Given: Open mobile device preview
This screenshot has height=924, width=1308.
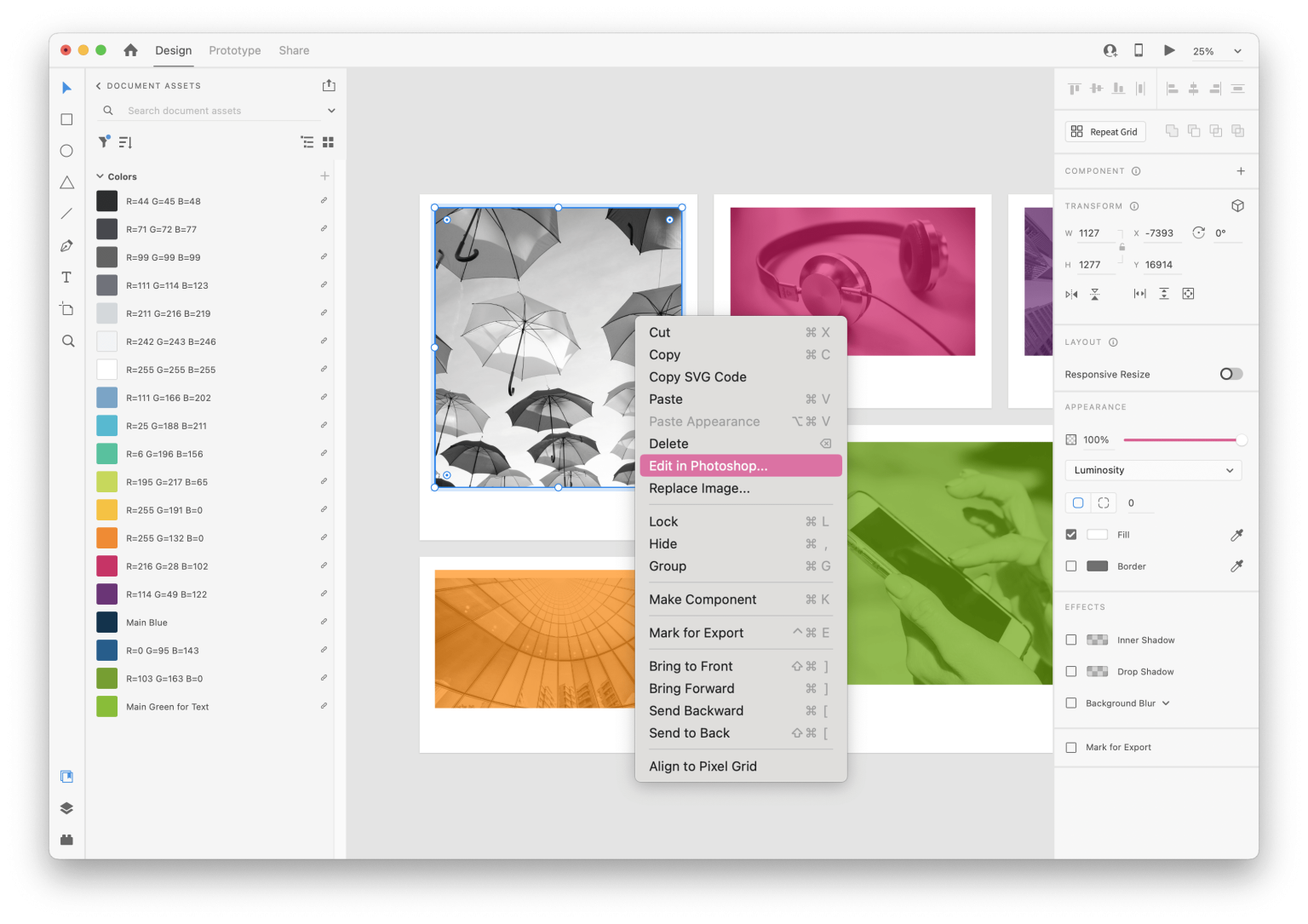Looking at the screenshot, I should [1139, 50].
